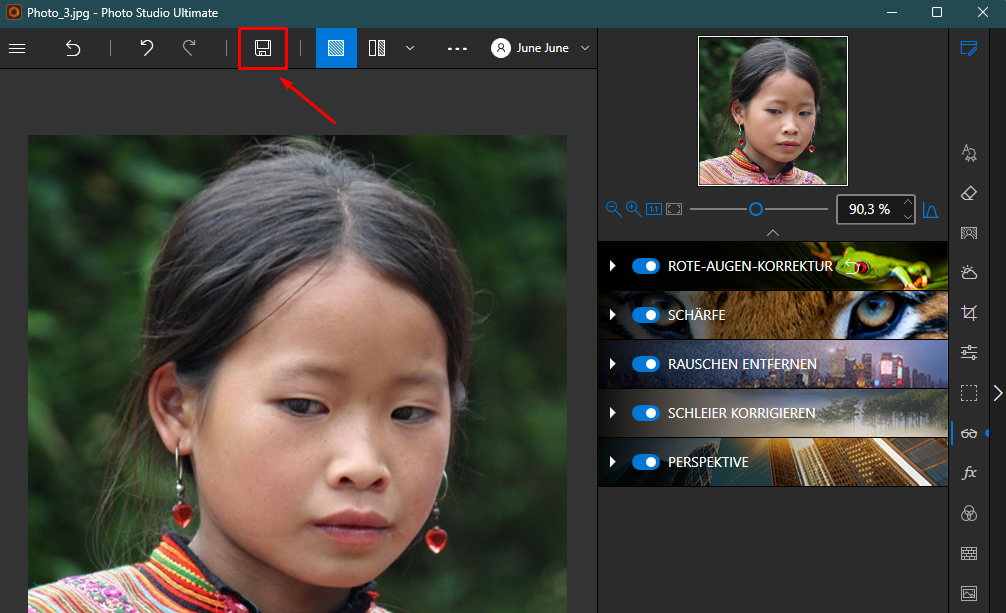Expand the Schleier Korrigieren section
Image resolution: width=1006 pixels, height=613 pixels.
[x=613, y=413]
